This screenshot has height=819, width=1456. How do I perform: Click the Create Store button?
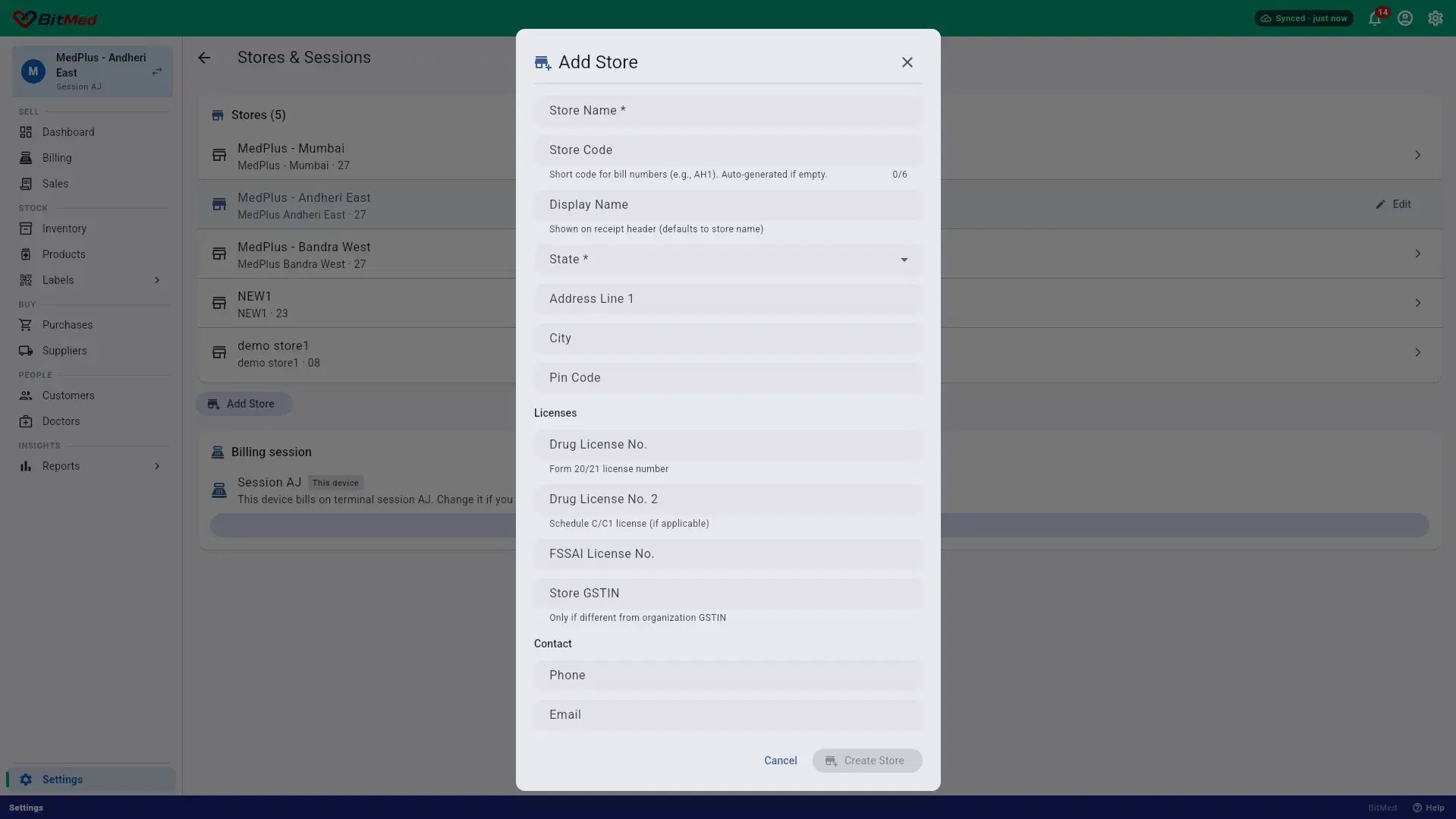867,761
